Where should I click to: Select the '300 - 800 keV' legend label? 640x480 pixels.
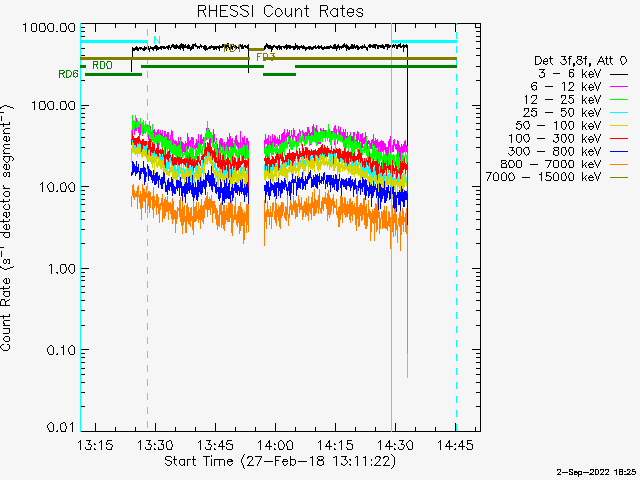[555, 151]
